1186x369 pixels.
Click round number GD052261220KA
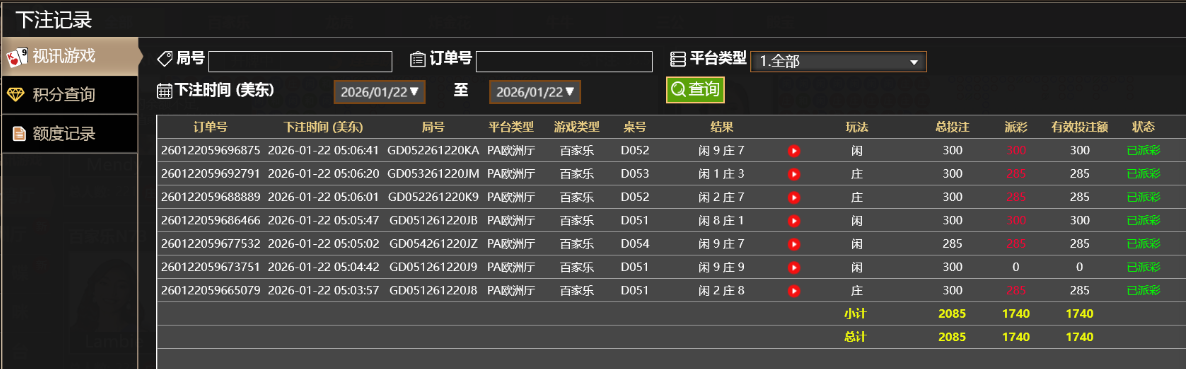433,150
